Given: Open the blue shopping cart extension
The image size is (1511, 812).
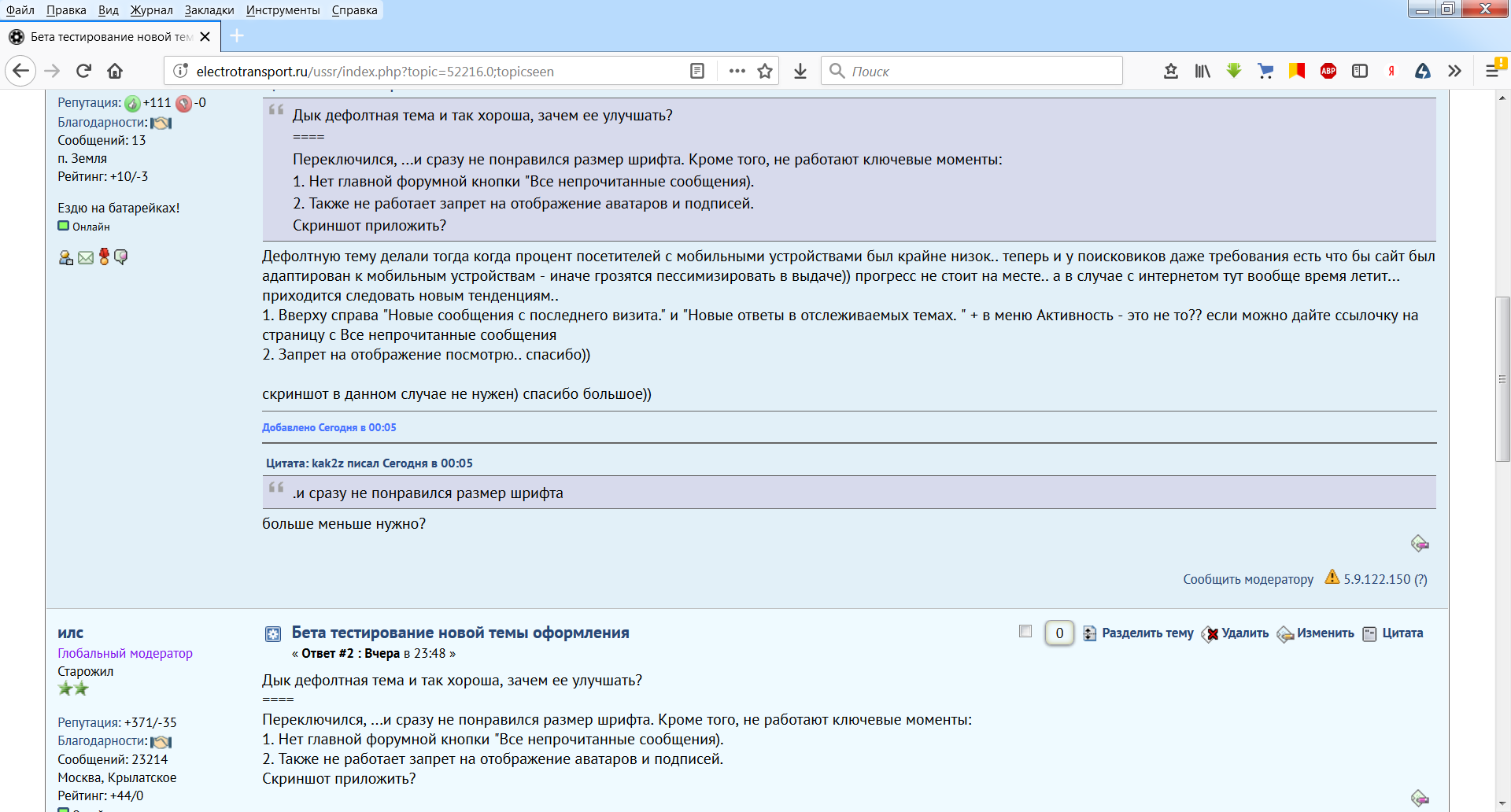Looking at the screenshot, I should (x=1265, y=71).
